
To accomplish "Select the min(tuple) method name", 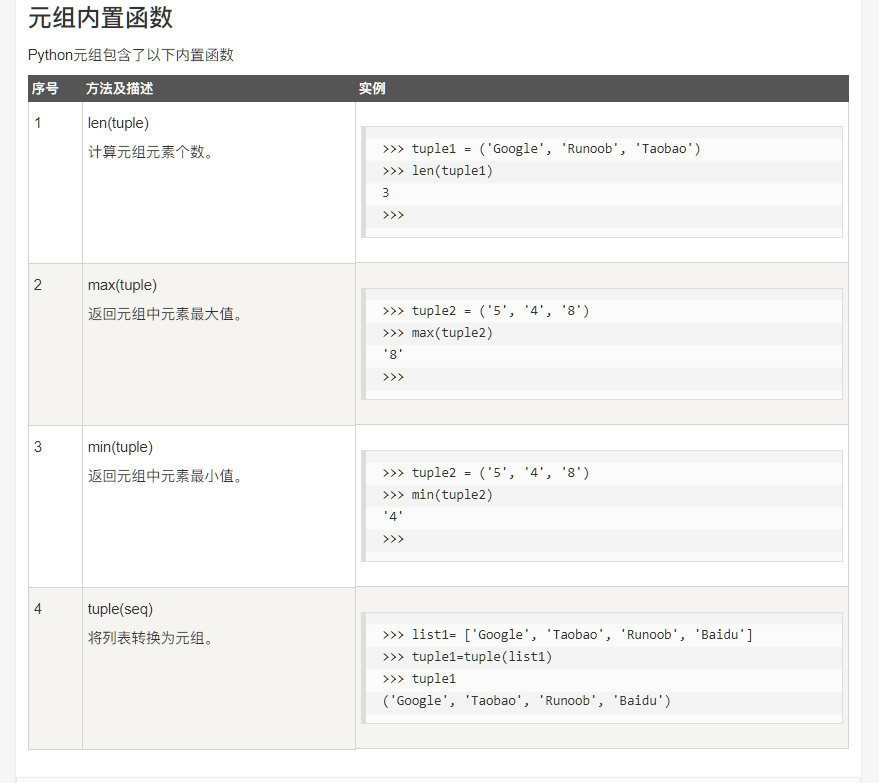I will tap(120, 447).
